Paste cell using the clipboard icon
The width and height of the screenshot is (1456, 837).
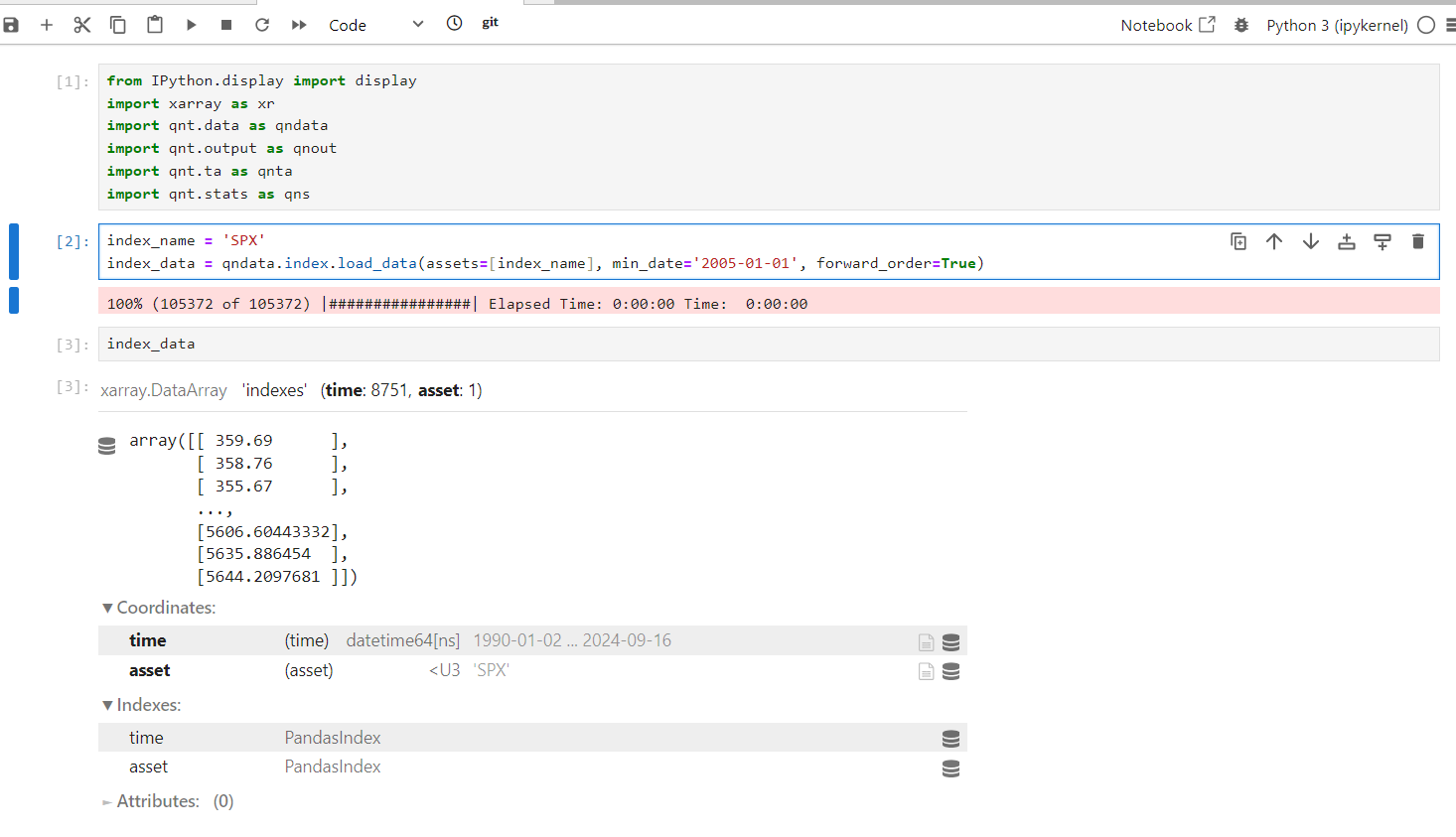coord(155,25)
